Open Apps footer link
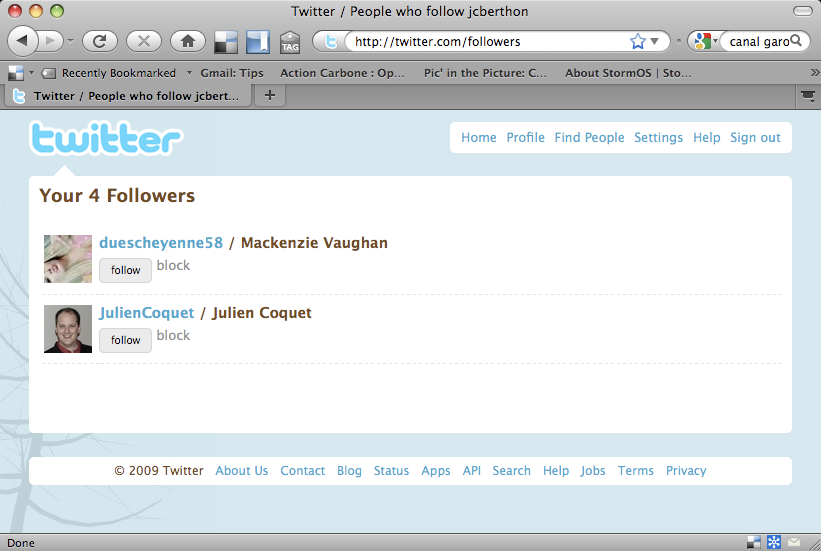 click(436, 471)
